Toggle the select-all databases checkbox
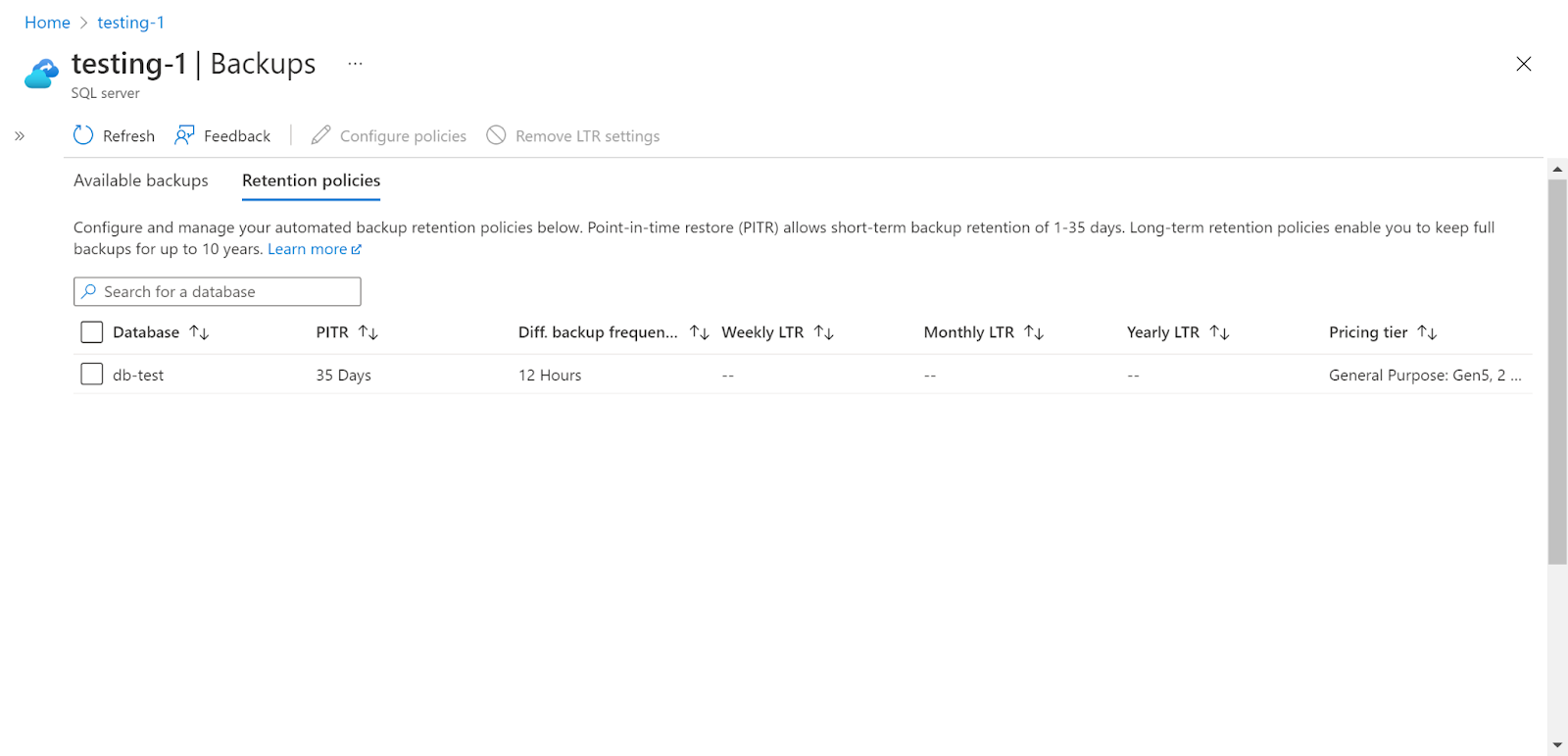The image size is (1568, 756). [x=92, y=332]
